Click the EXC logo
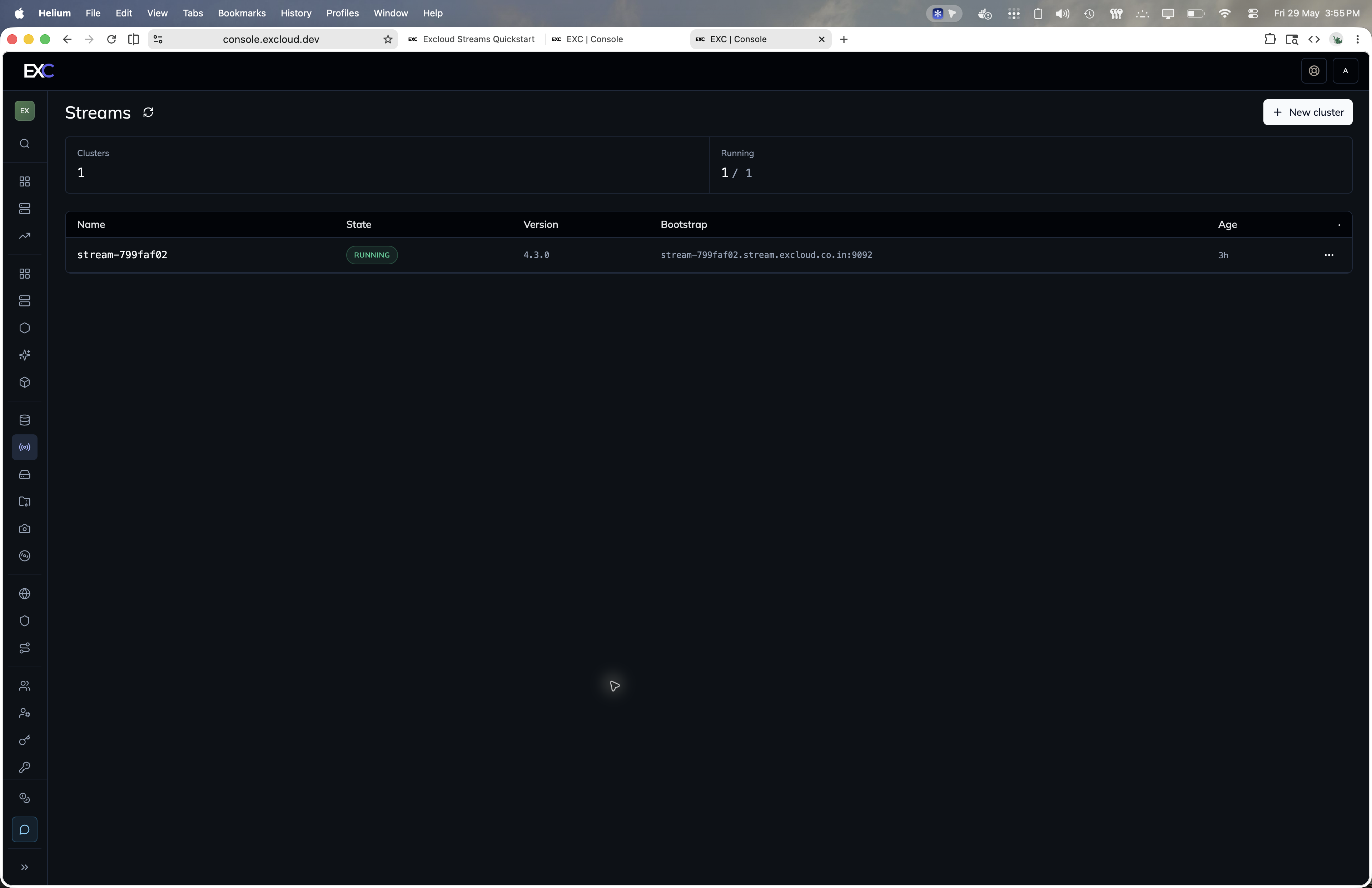Image resolution: width=1372 pixels, height=888 pixels. click(39, 71)
